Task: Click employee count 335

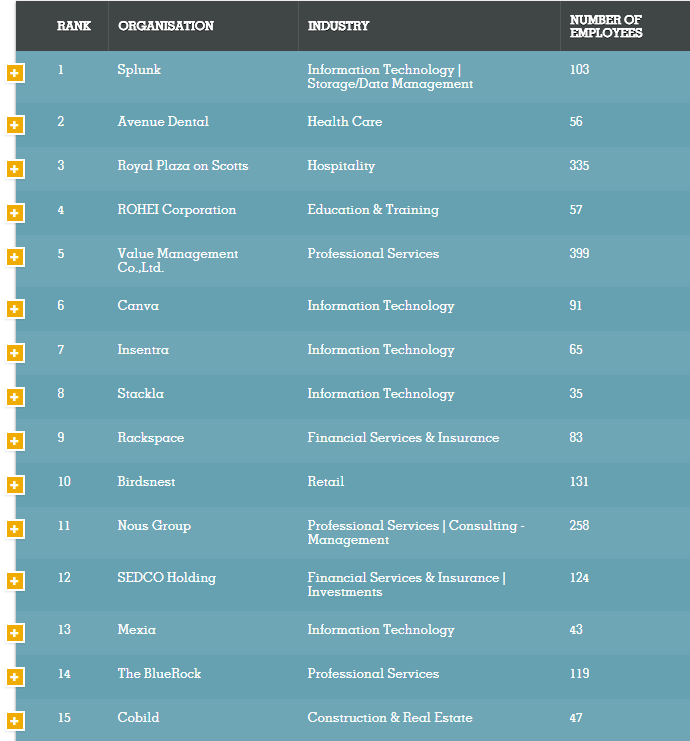Action: (579, 165)
